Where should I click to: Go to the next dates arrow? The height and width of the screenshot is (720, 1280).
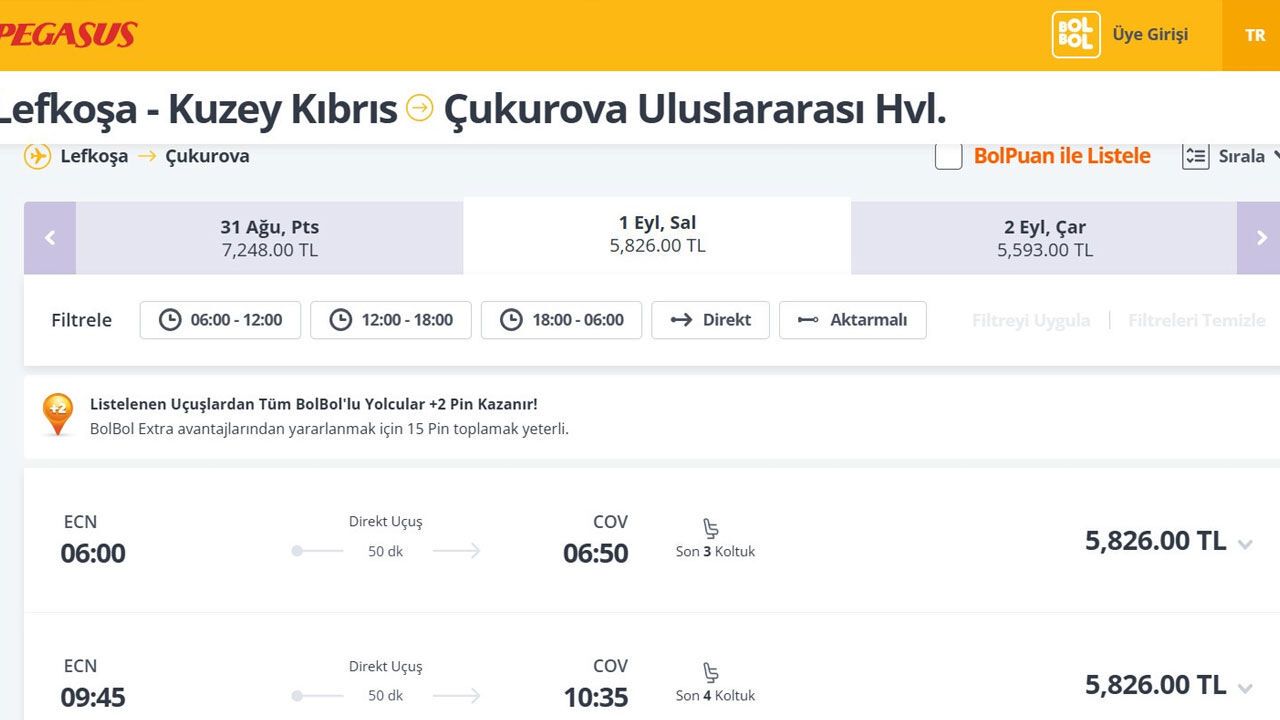point(1259,238)
